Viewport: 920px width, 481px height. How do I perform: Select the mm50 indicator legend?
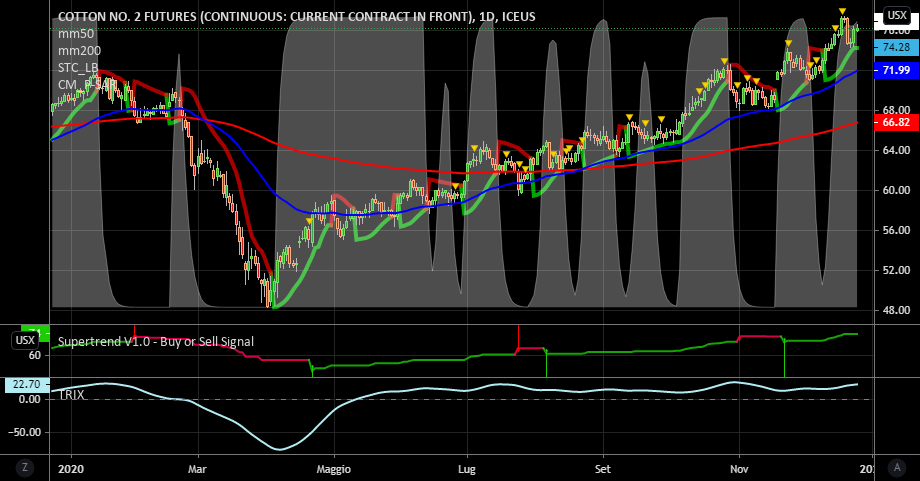click(x=76, y=33)
